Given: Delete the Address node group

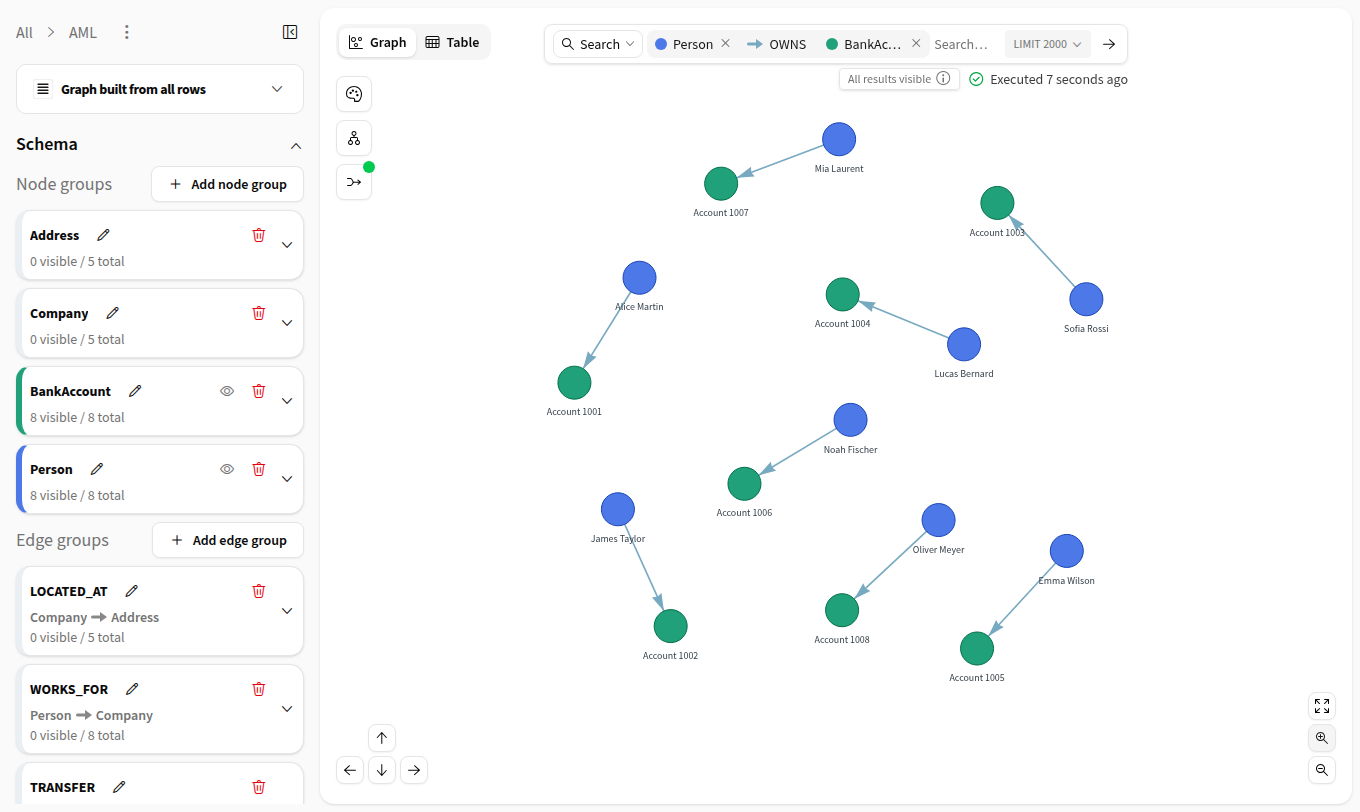Looking at the screenshot, I should tap(259, 235).
